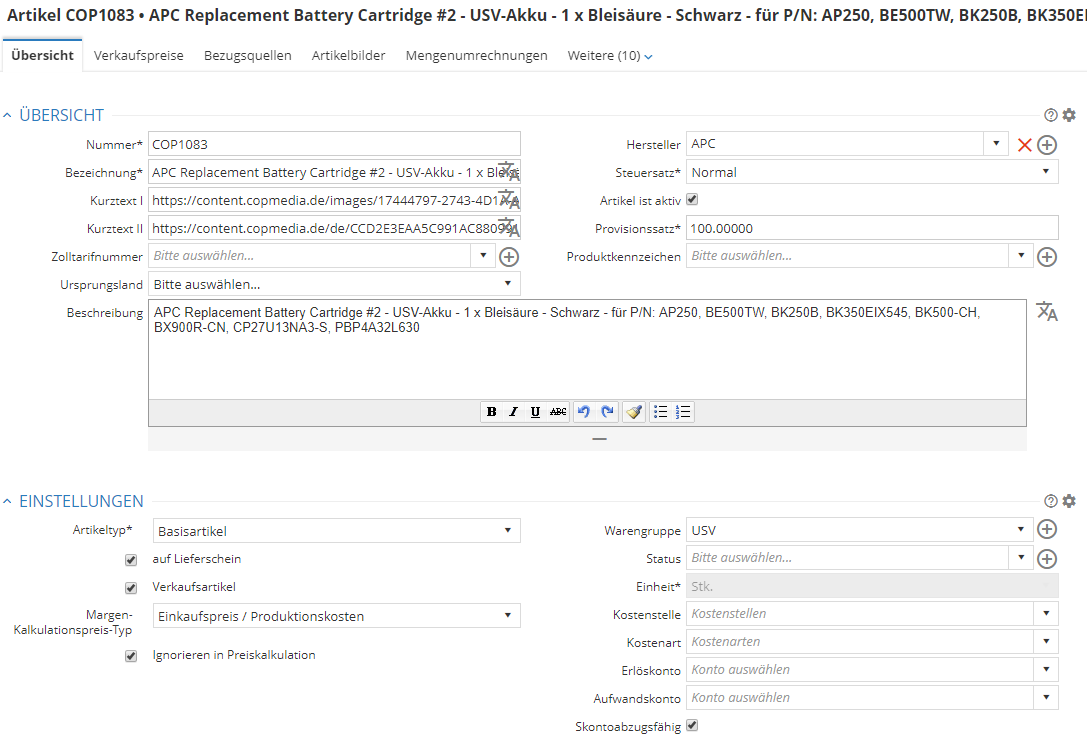Go to the Artikelbilder tab

(349, 55)
